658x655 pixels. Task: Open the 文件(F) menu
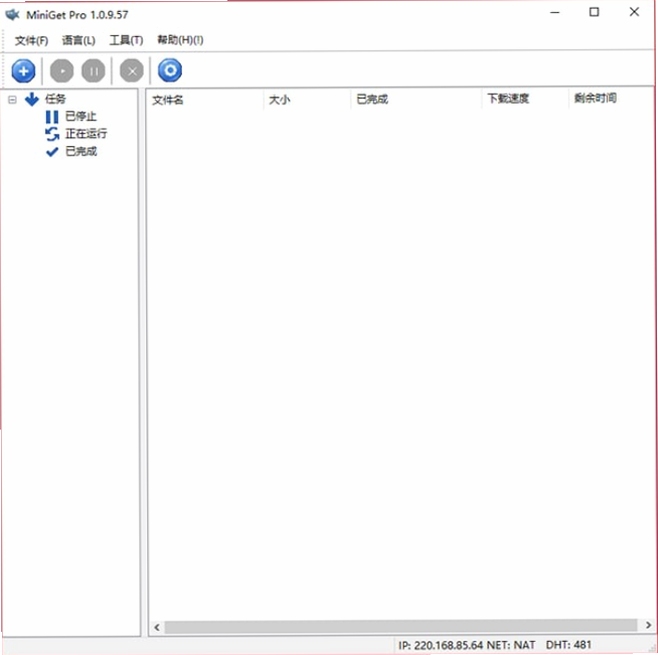point(31,41)
